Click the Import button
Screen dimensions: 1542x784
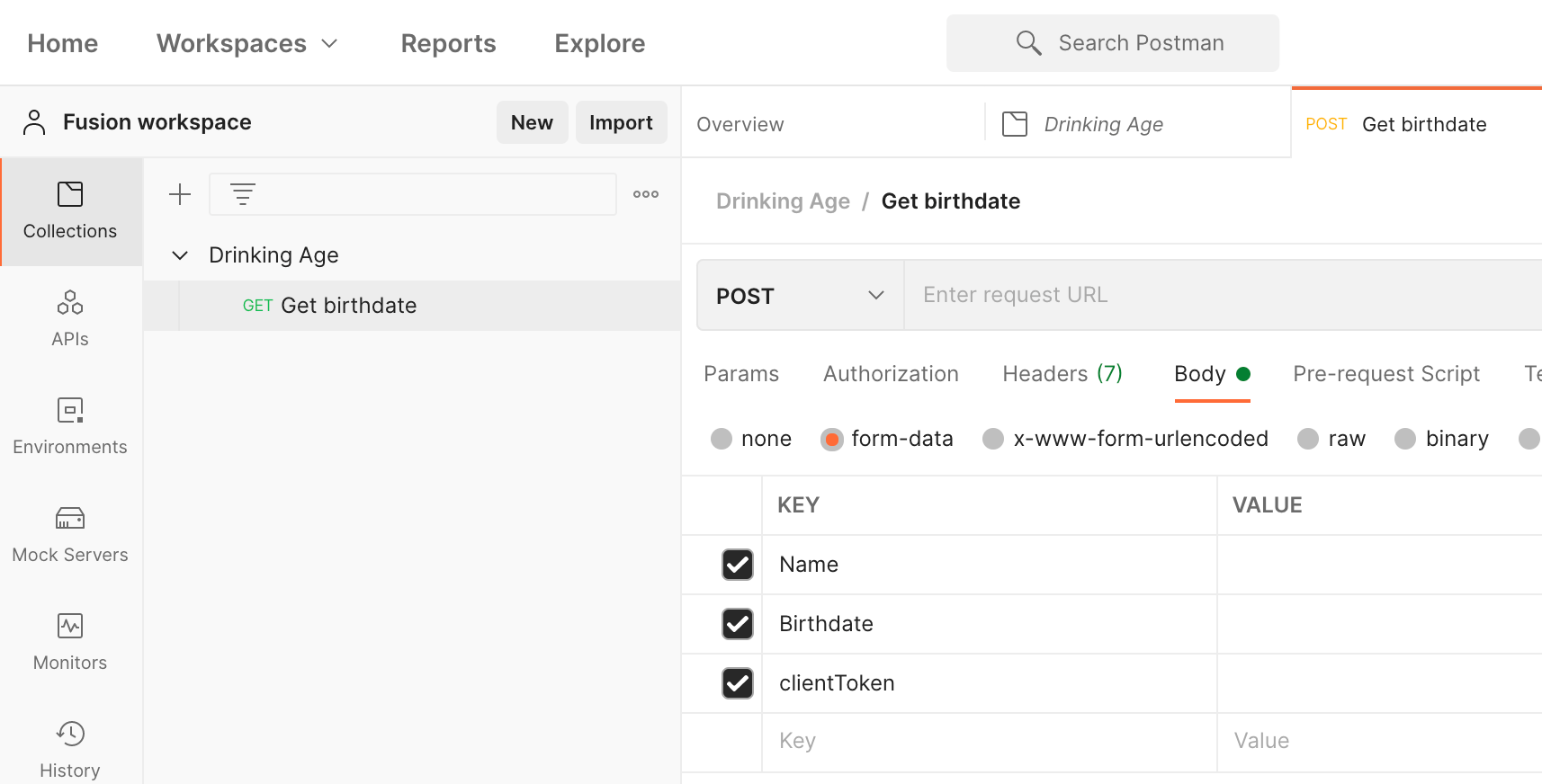621,122
